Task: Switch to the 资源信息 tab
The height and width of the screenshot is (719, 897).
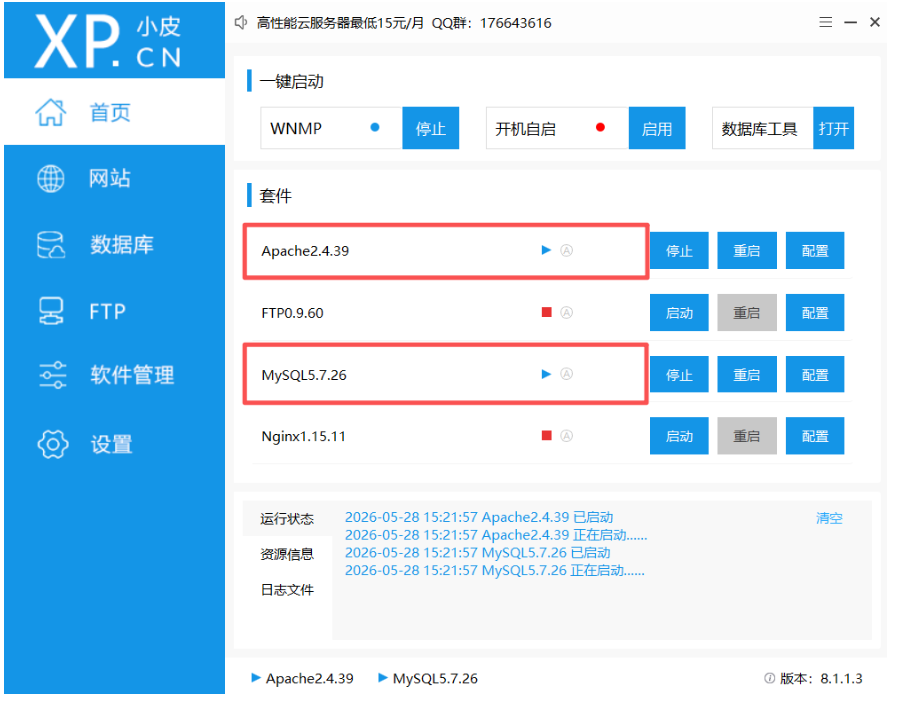Action: pos(287,554)
